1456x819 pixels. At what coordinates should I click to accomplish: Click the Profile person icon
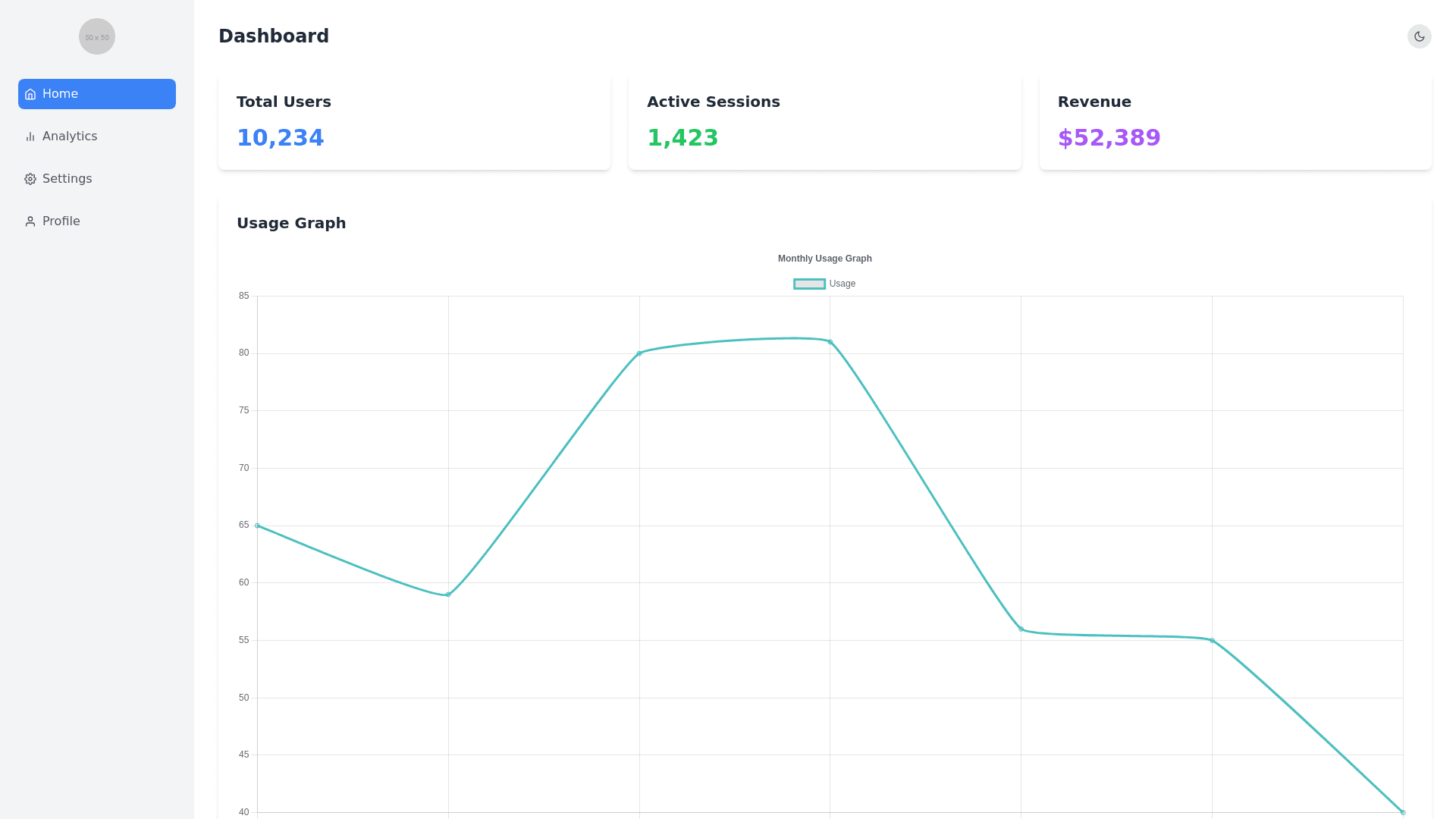(30, 221)
